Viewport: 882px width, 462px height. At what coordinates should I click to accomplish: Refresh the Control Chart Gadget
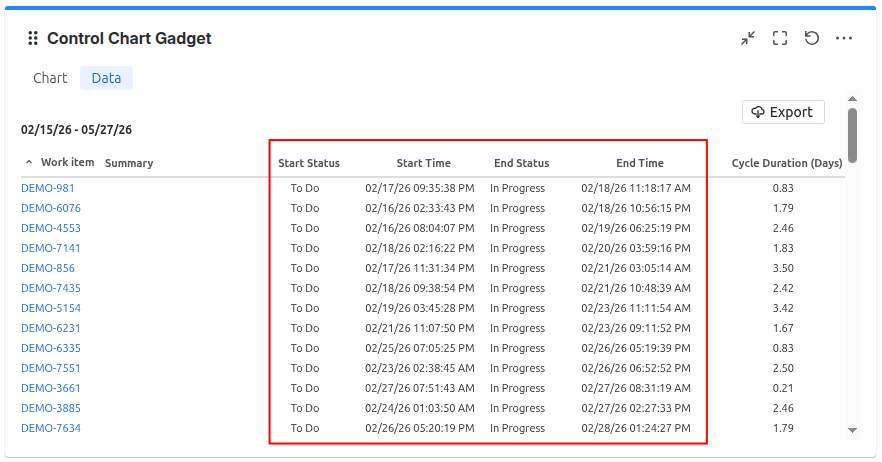click(x=812, y=38)
